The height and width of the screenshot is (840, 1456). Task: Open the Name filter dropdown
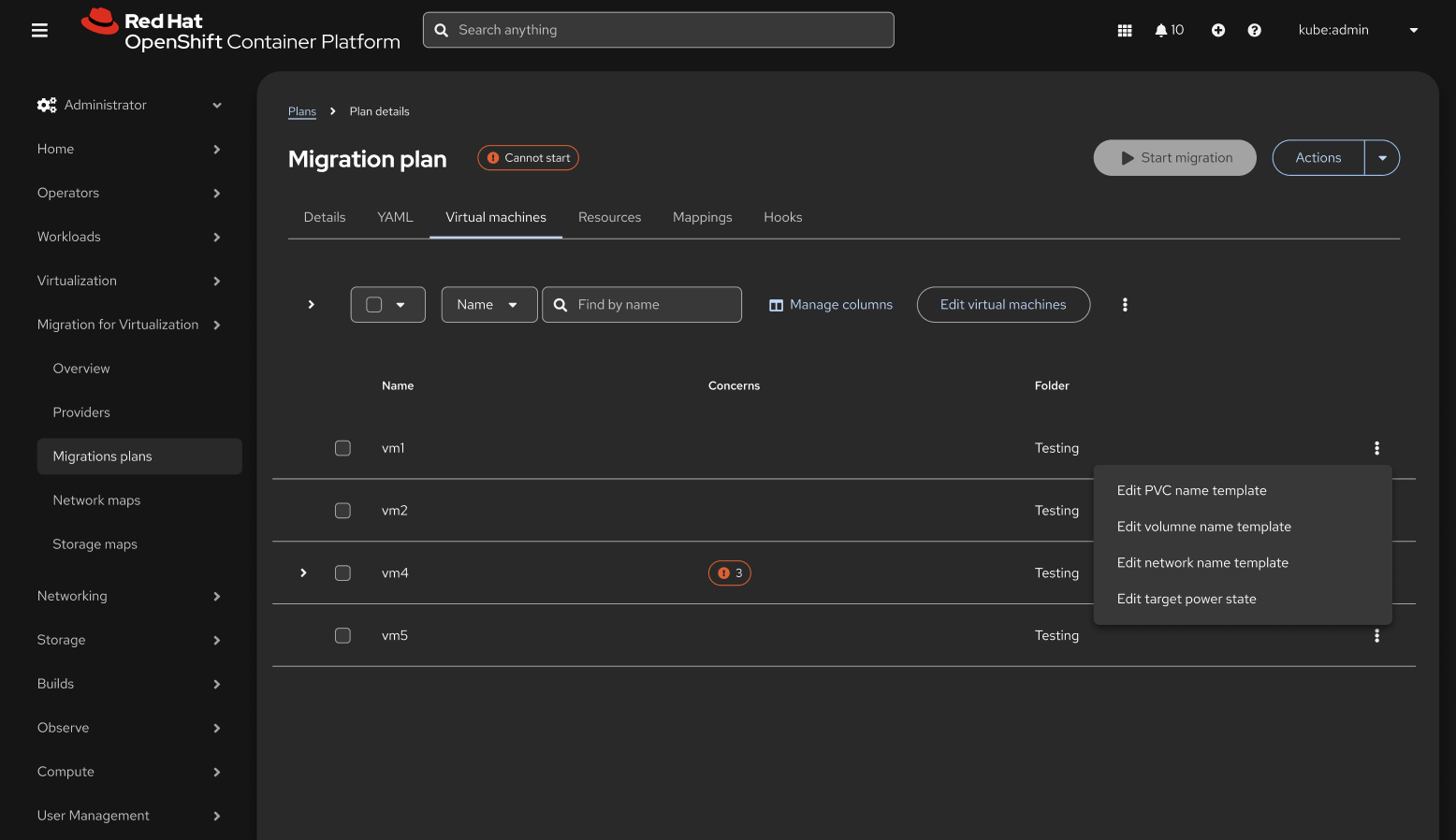(488, 305)
